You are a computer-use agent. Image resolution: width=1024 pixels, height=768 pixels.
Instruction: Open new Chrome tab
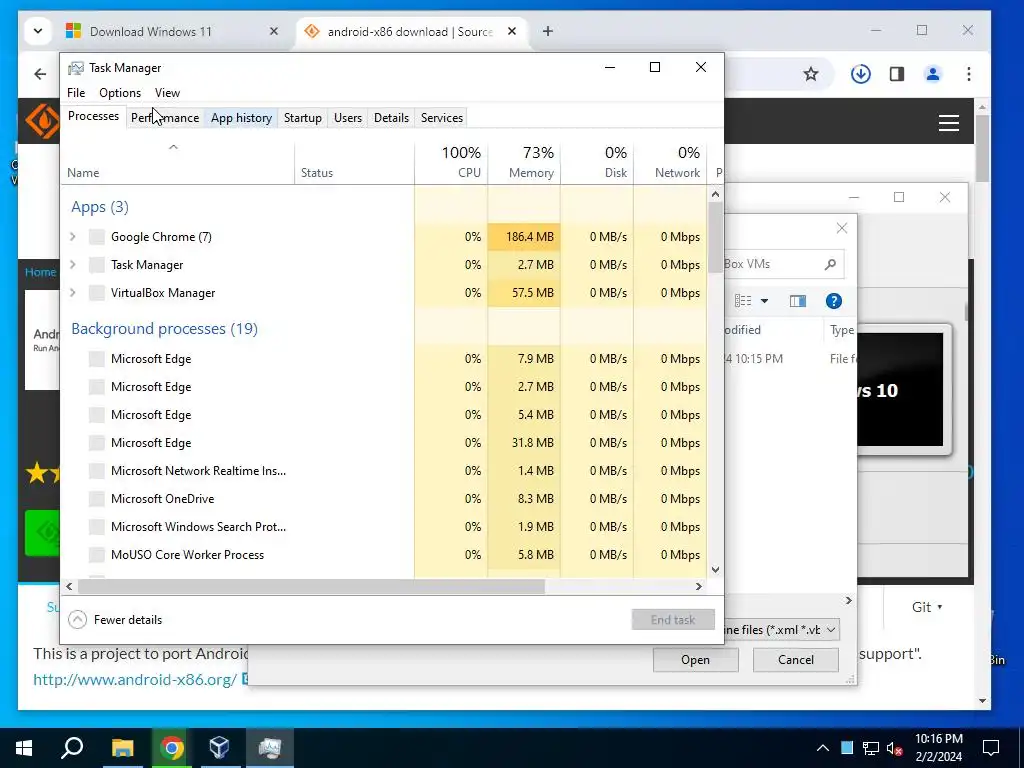(547, 31)
